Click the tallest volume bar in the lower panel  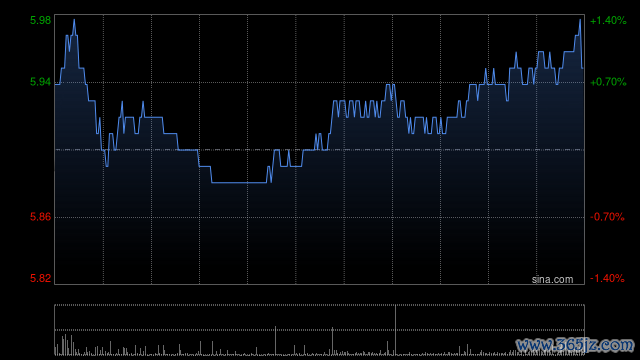[395, 330]
